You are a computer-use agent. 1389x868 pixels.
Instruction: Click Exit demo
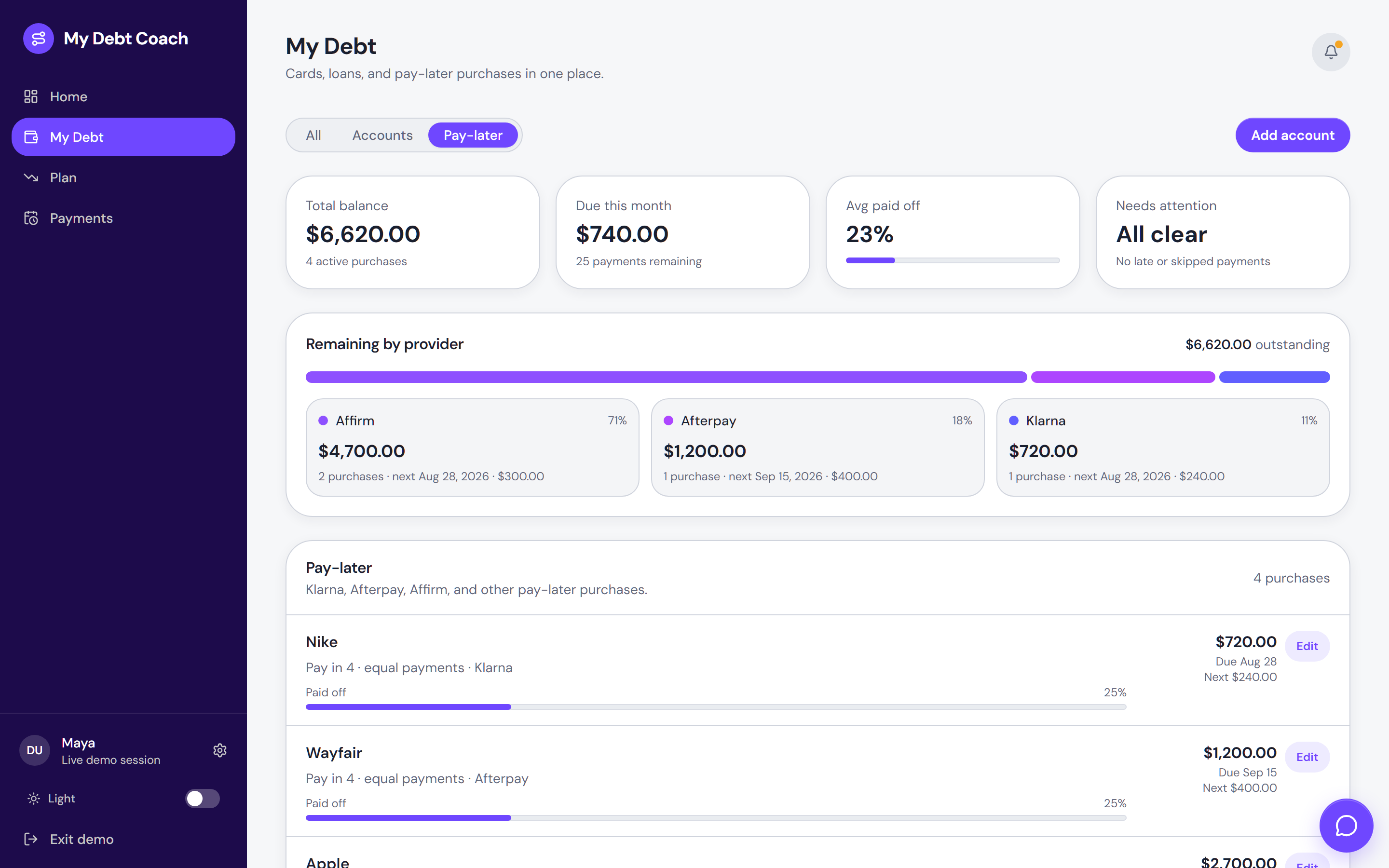pyautogui.click(x=123, y=839)
